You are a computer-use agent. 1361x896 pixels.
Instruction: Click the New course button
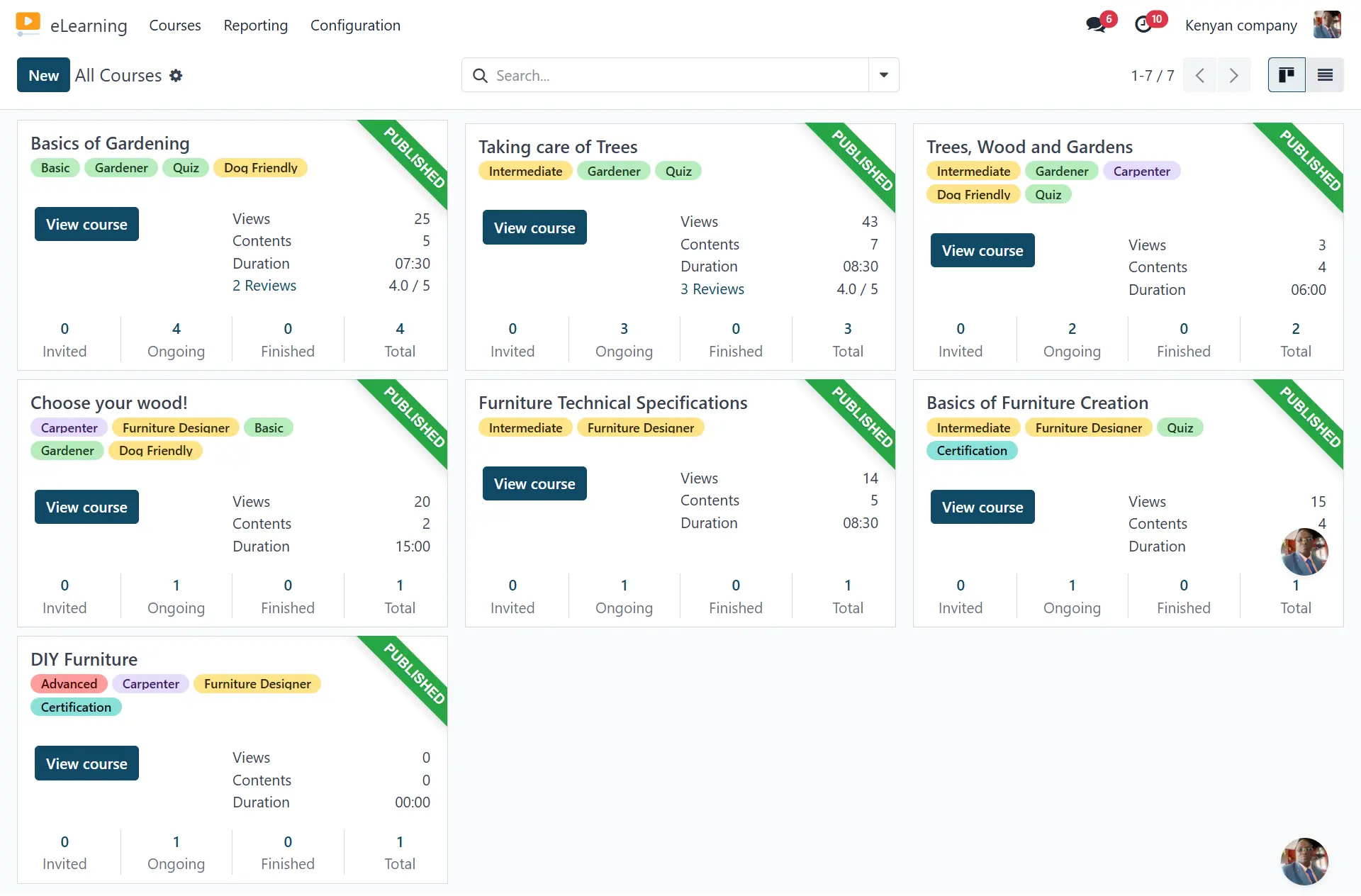[x=43, y=75]
